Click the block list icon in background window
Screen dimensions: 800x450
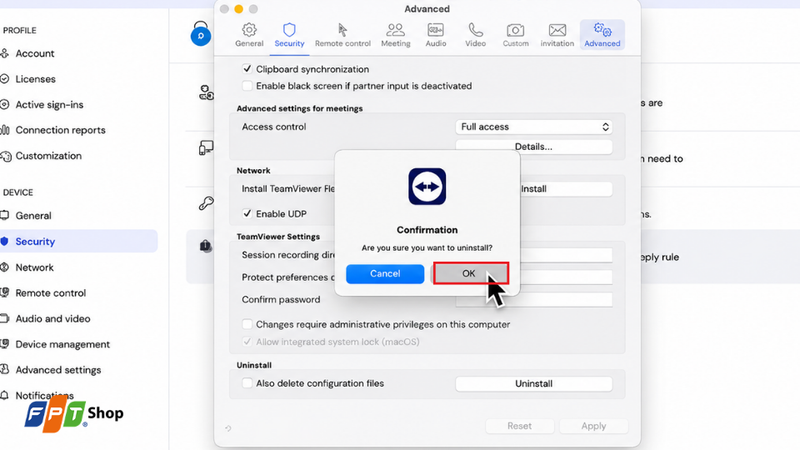coord(205,246)
